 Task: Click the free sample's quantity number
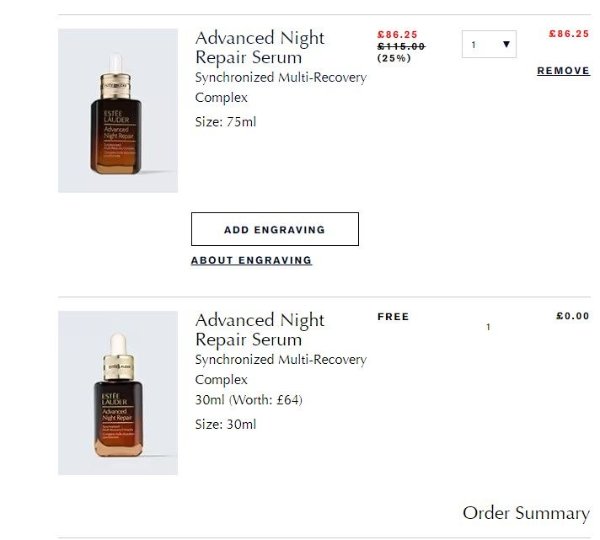pos(488,327)
